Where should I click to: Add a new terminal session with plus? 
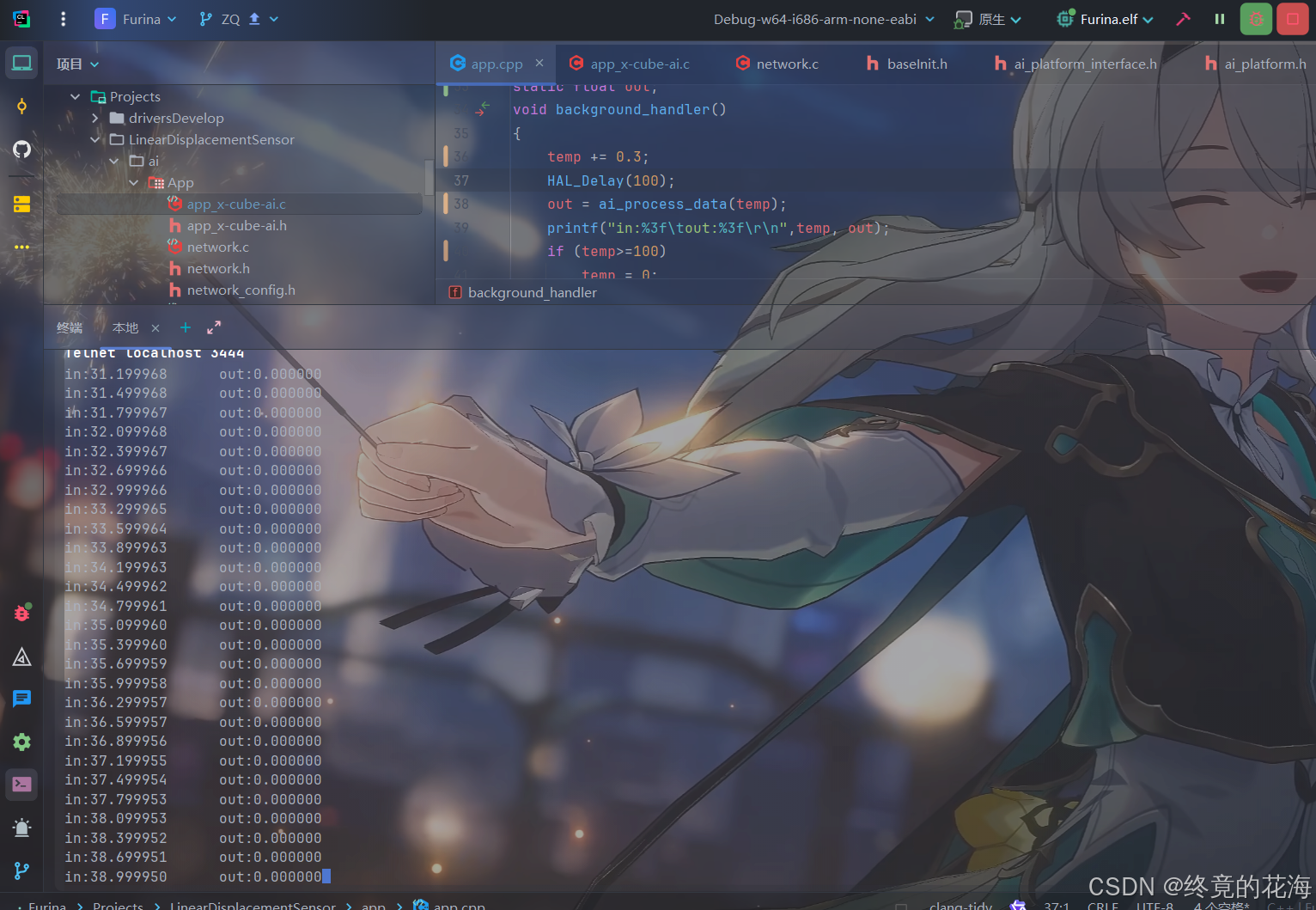pos(186,327)
